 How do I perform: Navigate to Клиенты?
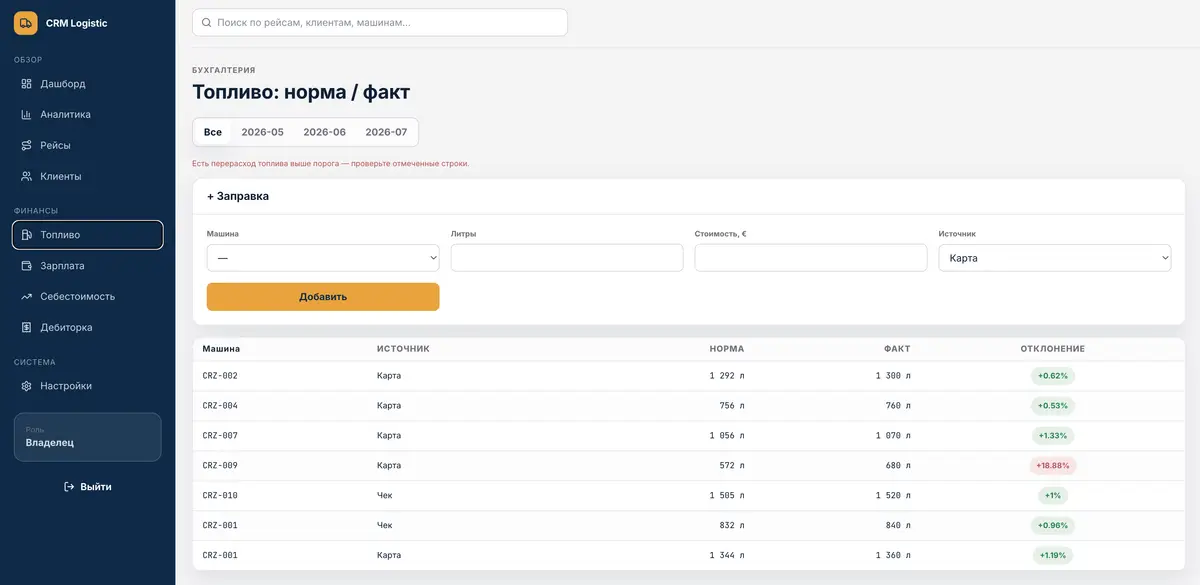click(88, 177)
